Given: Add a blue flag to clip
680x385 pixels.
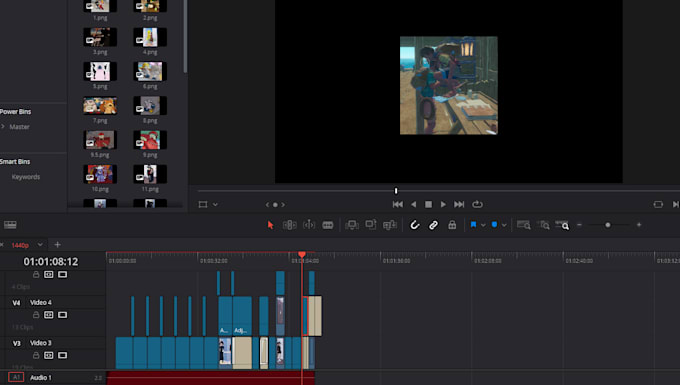Looking at the screenshot, I should click(x=473, y=225).
